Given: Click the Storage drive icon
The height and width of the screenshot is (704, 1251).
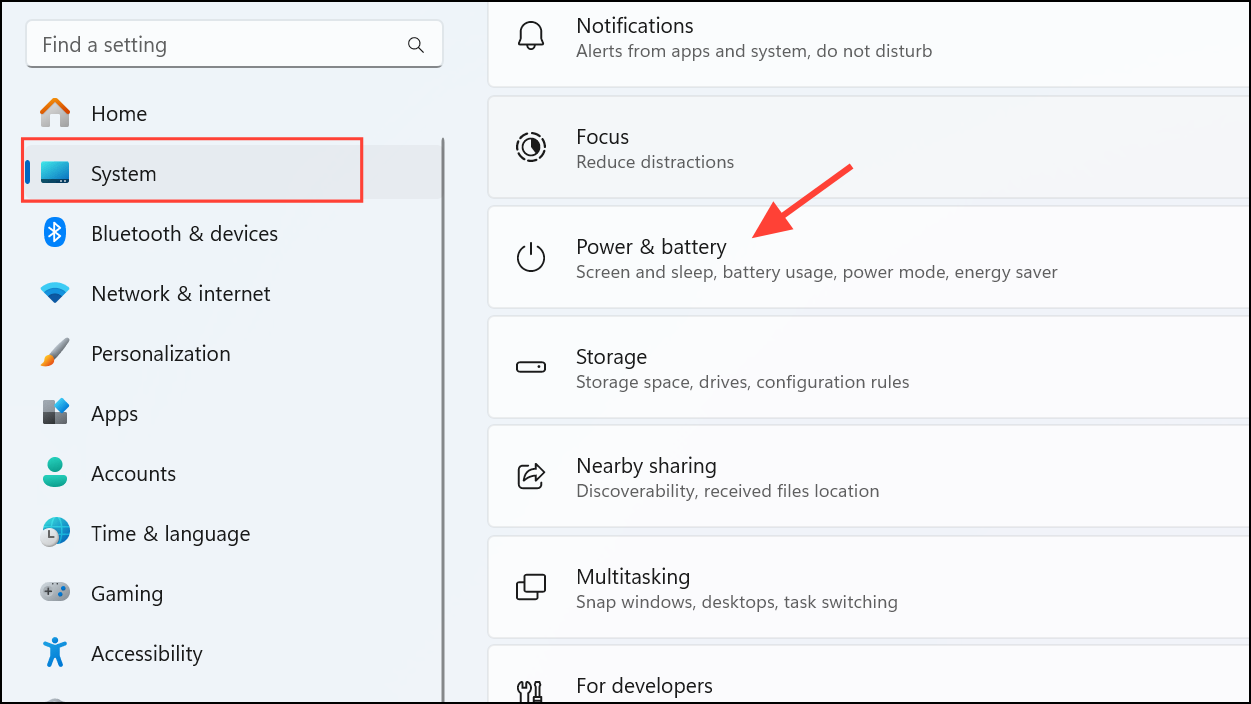Looking at the screenshot, I should (x=530, y=367).
